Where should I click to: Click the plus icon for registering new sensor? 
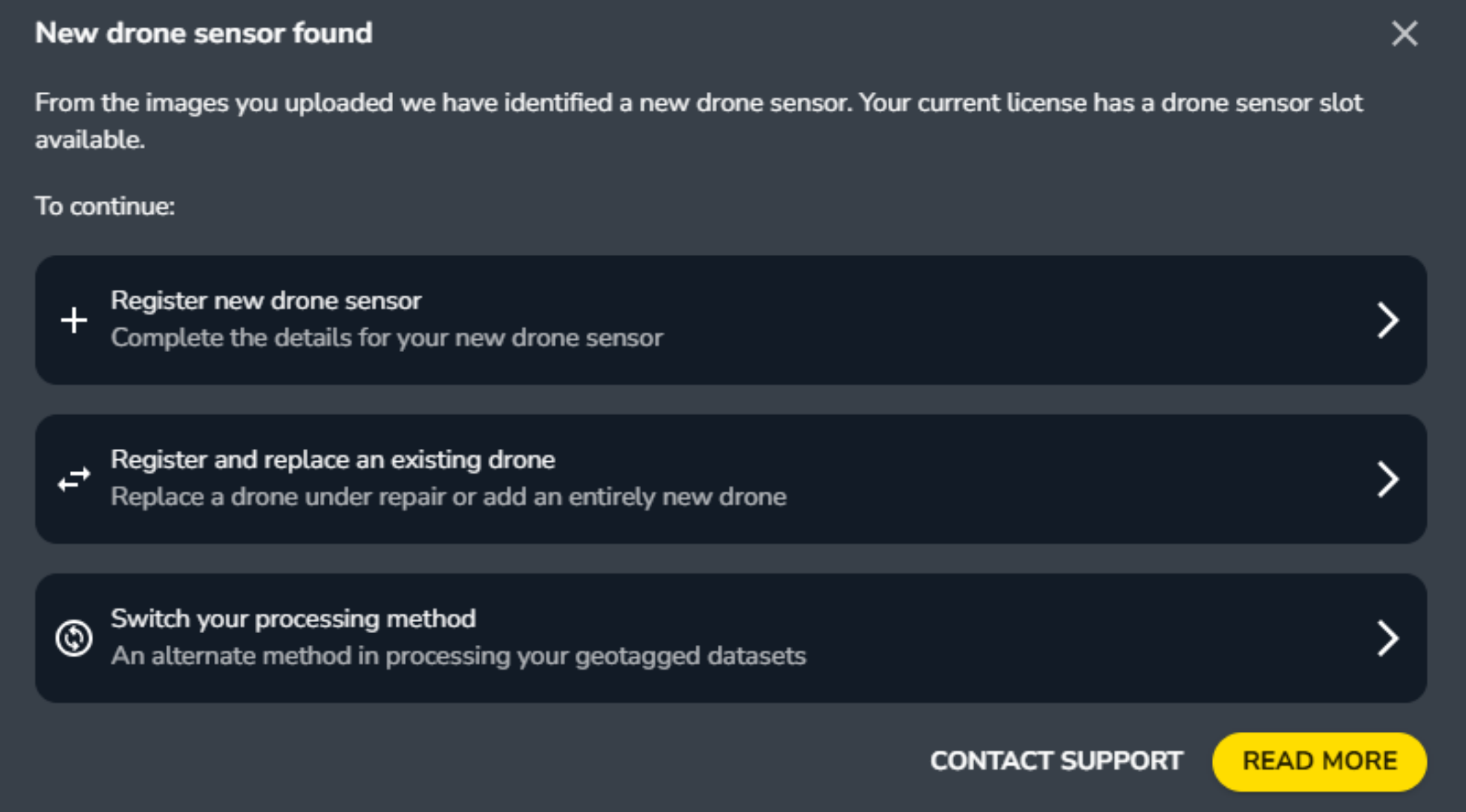coord(73,319)
